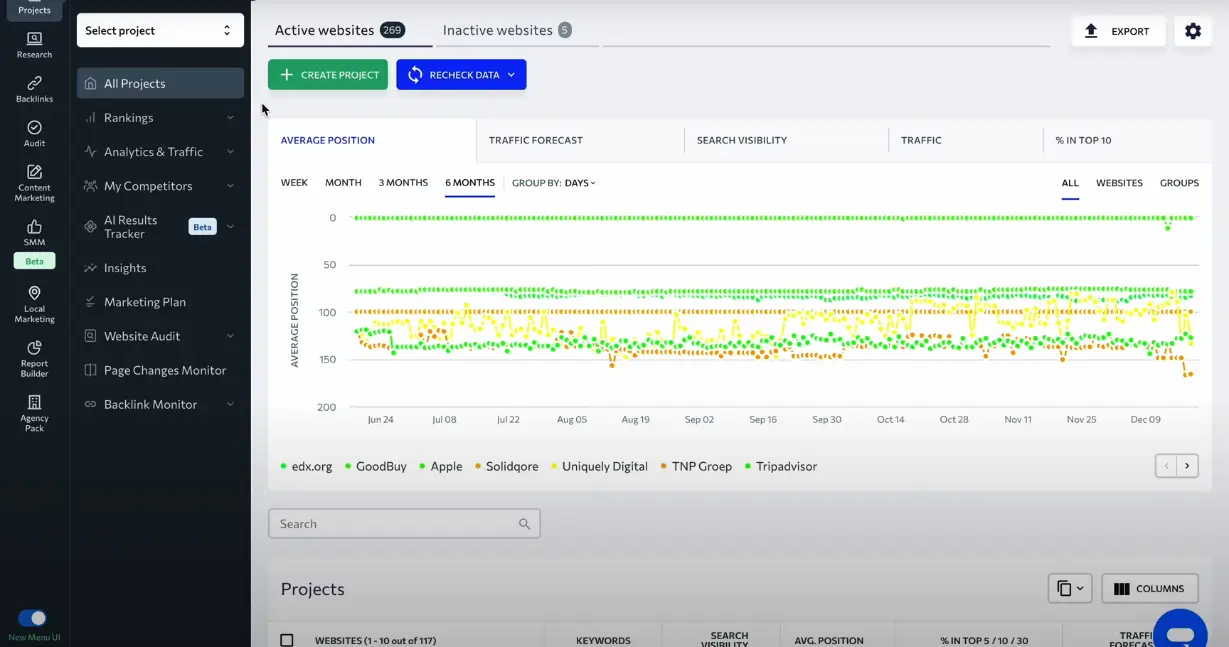Open the settings gear icon
Screen dimensions: 1229x647
(x=1192, y=31)
